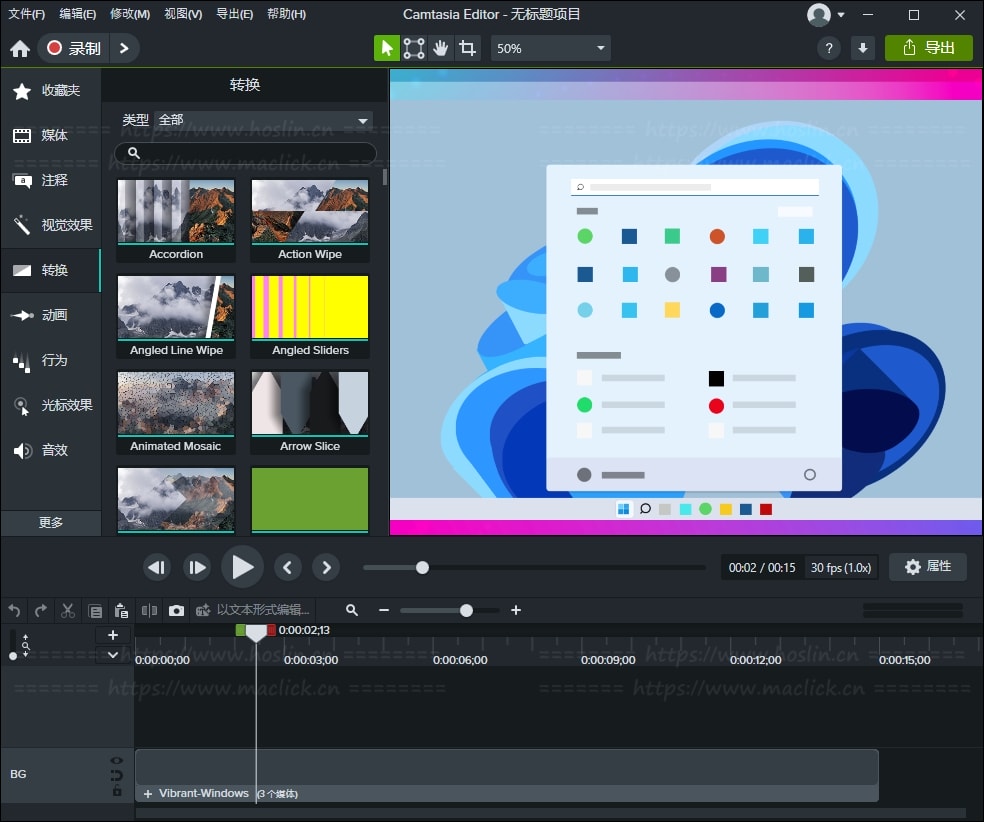
Task: Click the scissors Cut icon
Action: point(68,610)
